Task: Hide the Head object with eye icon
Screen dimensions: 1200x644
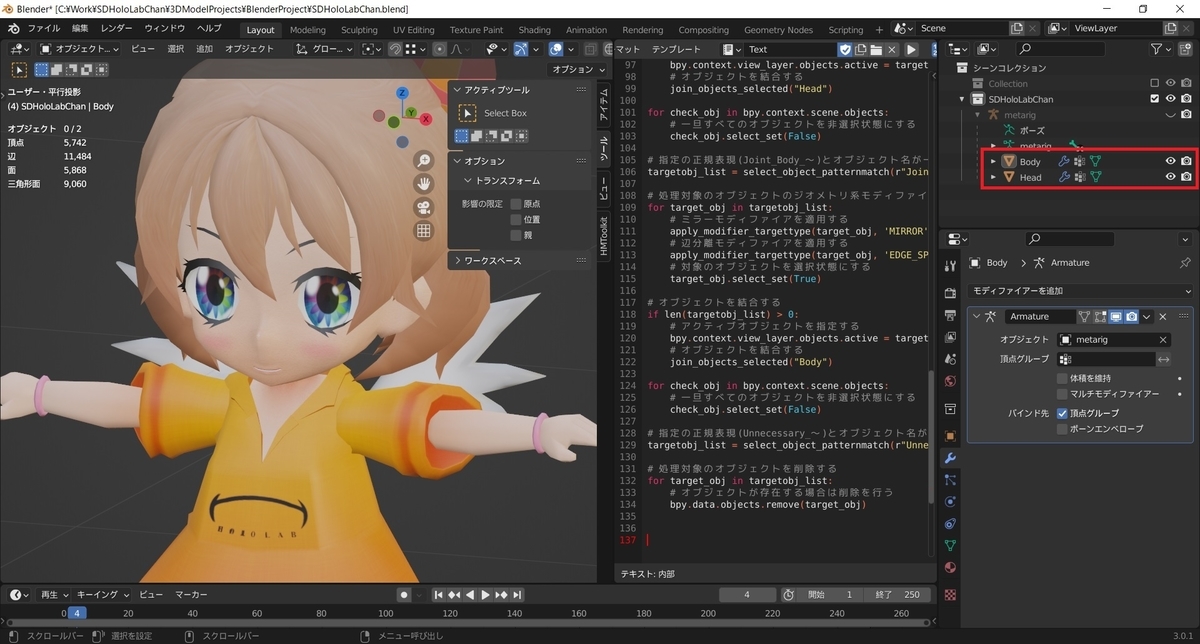Action: pos(1170,177)
